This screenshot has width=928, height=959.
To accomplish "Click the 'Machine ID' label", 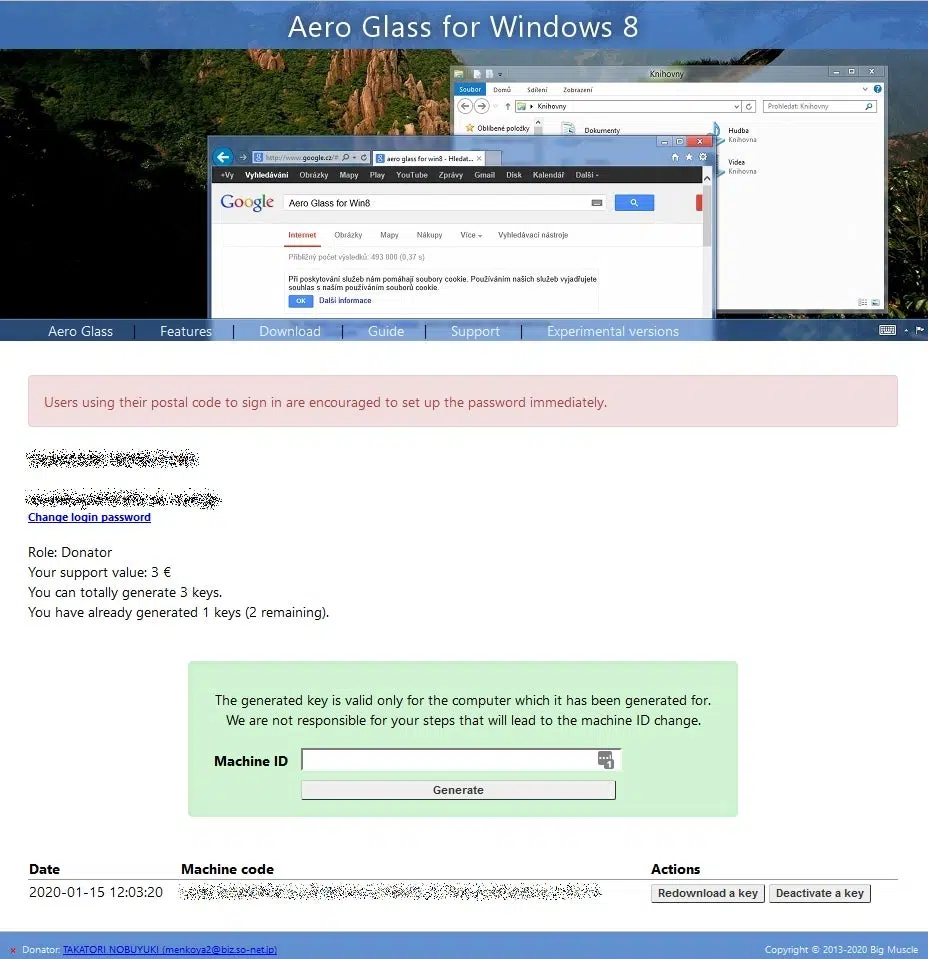I will [251, 761].
